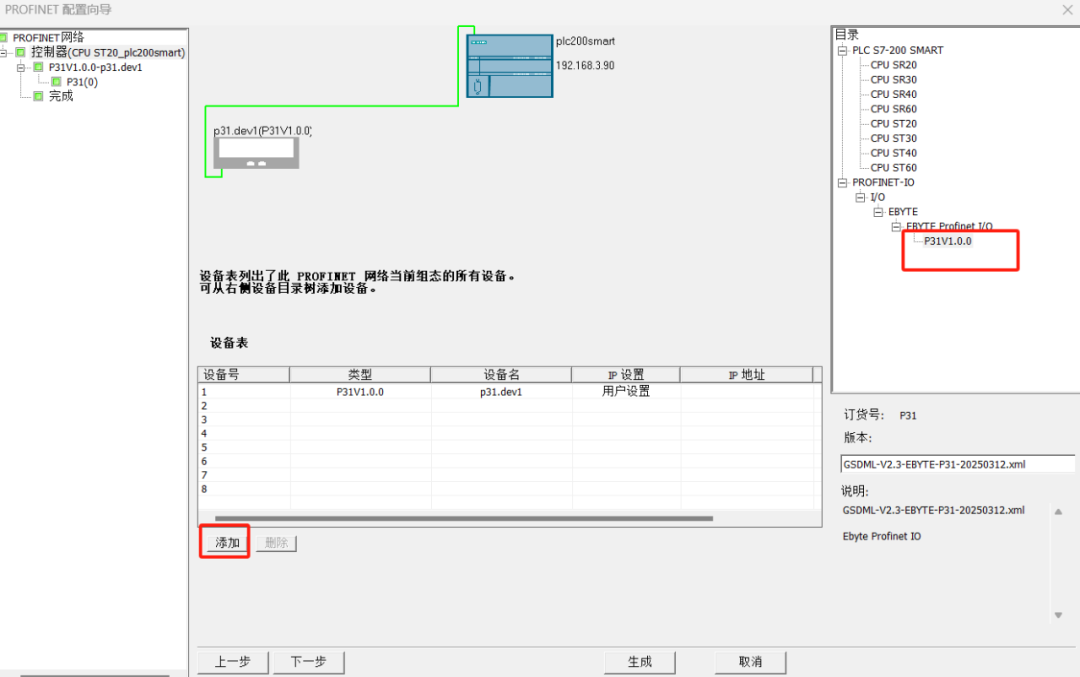The image size is (1080, 677).
Task: Select P31(0) in the network tree
Action: [x=82, y=82]
